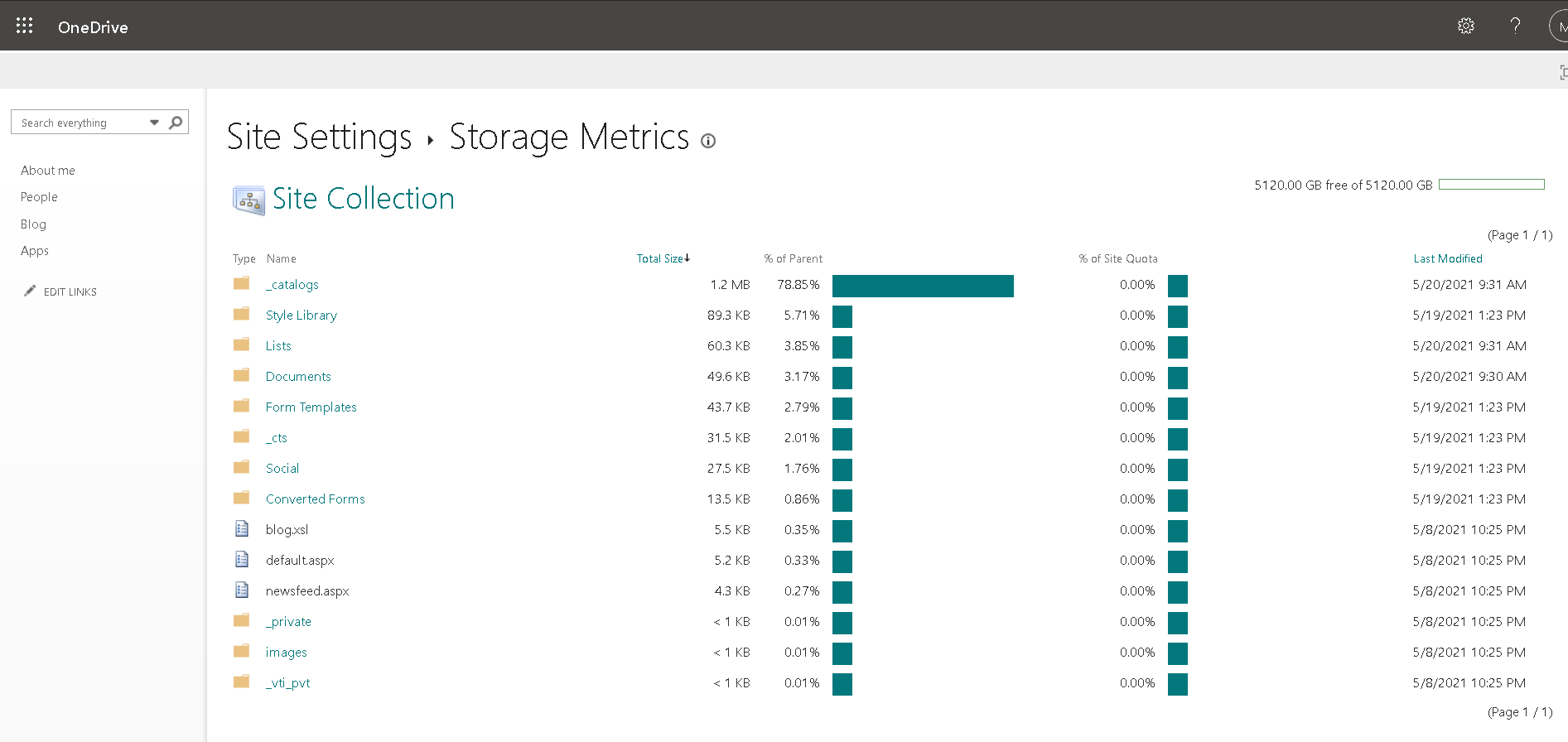Click the help question mark icon
This screenshot has height=742, width=1568.
point(1515,26)
